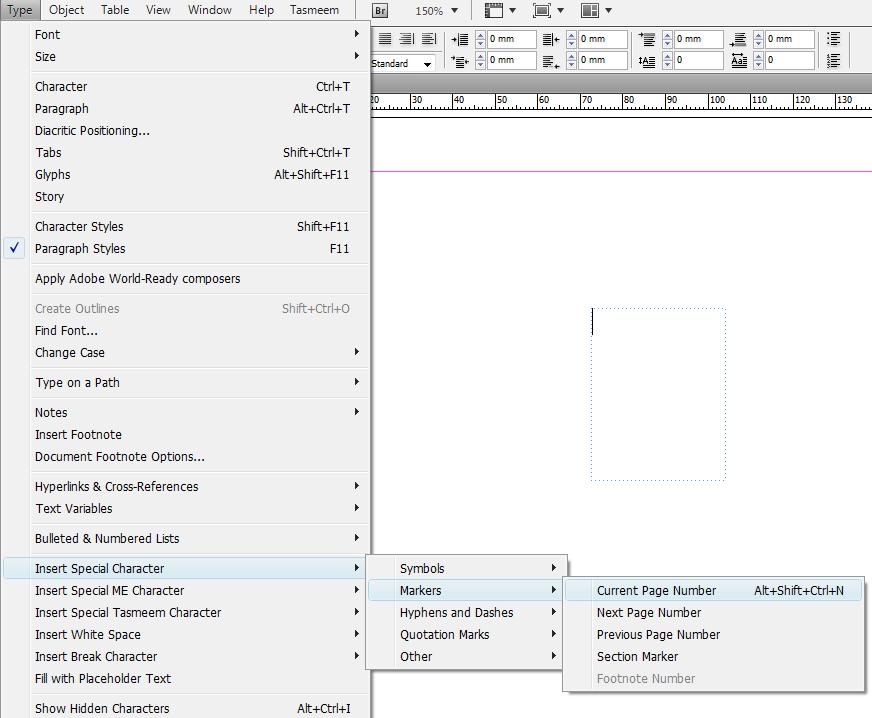The image size is (872, 718).
Task: Apply Justify all lines alignment
Action: pos(385,38)
